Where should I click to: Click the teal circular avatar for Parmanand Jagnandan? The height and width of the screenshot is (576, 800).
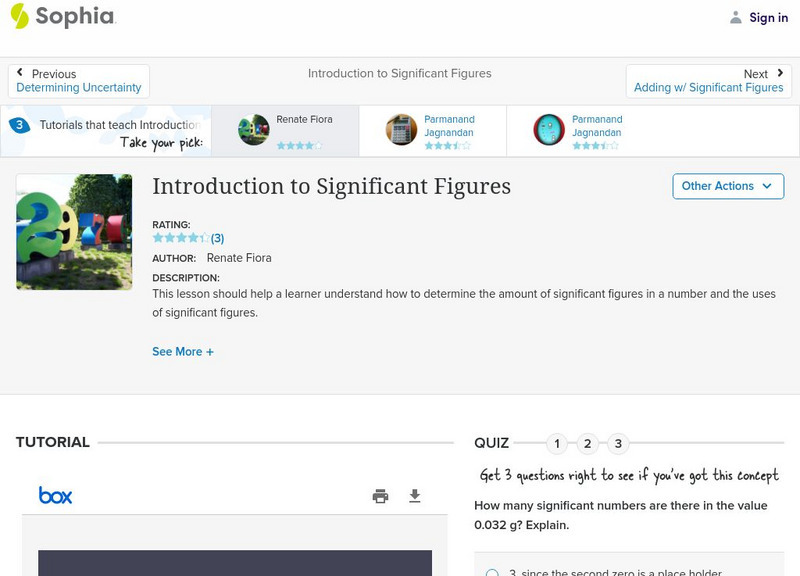[x=549, y=130]
